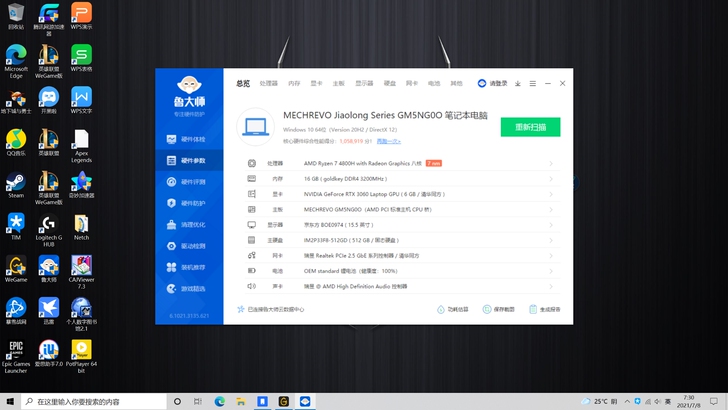Switch to 电池 tab
This screenshot has width=728, height=410.
point(434,84)
